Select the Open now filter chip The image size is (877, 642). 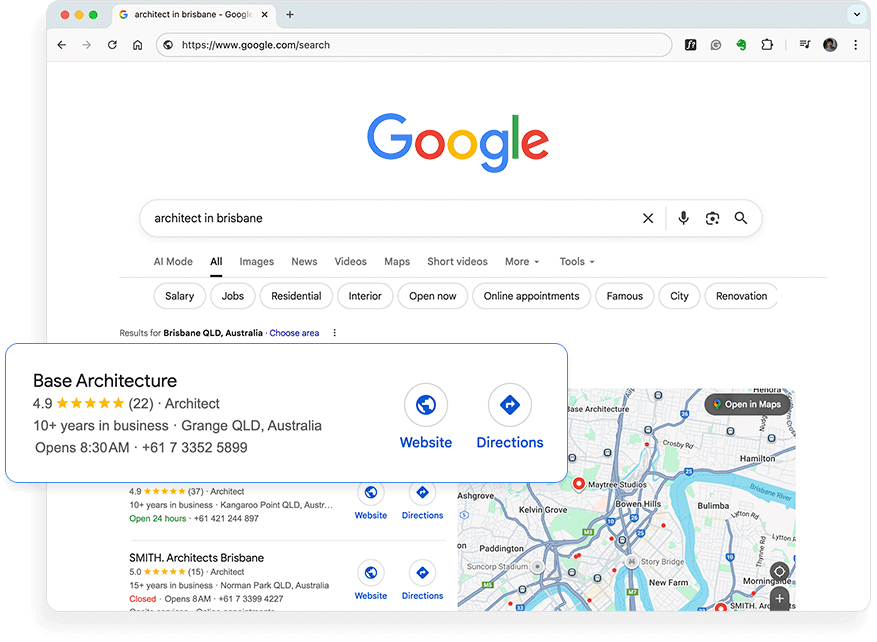(x=432, y=296)
